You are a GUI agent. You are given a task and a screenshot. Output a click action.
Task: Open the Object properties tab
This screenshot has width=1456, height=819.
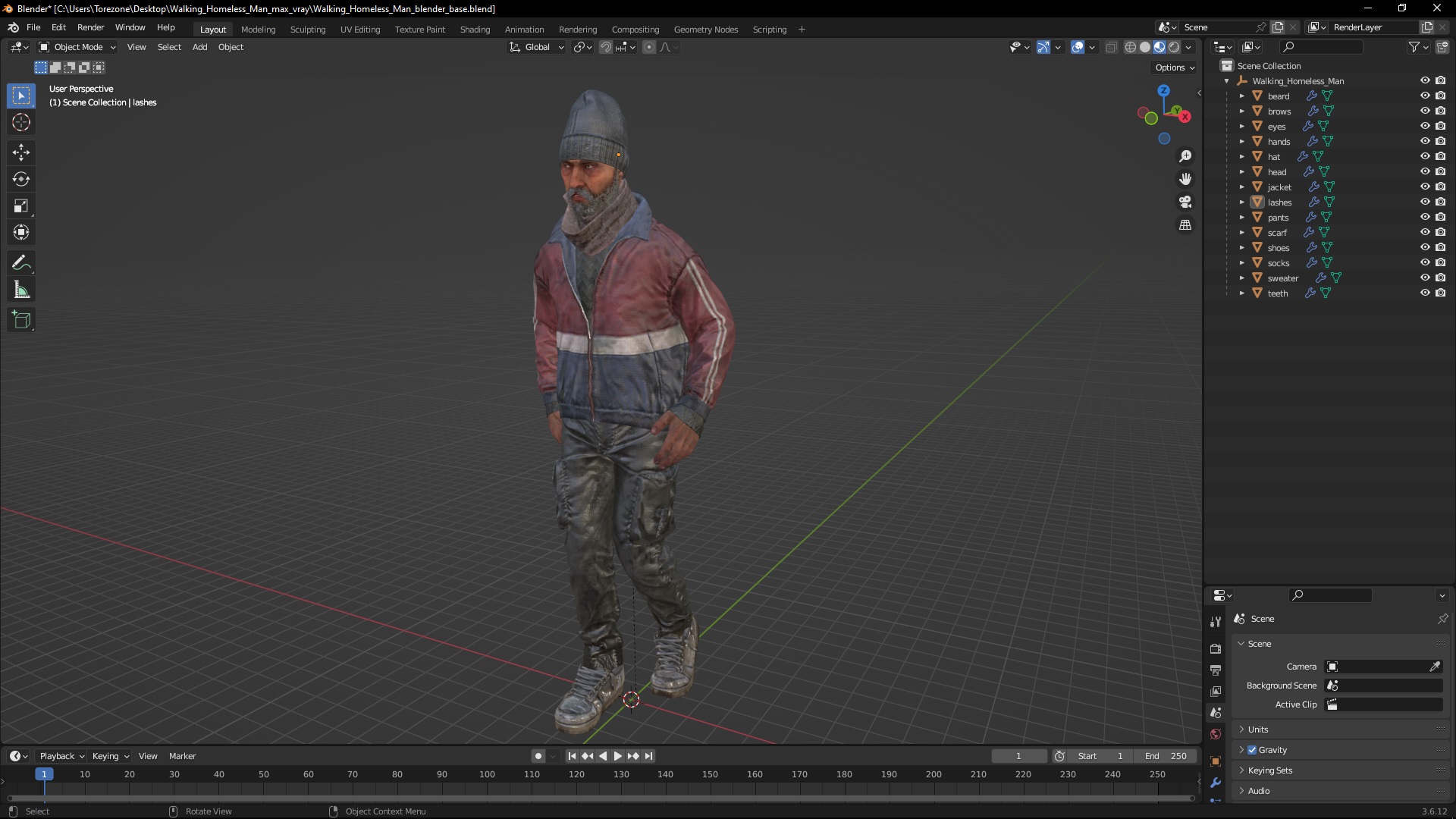(x=1216, y=761)
